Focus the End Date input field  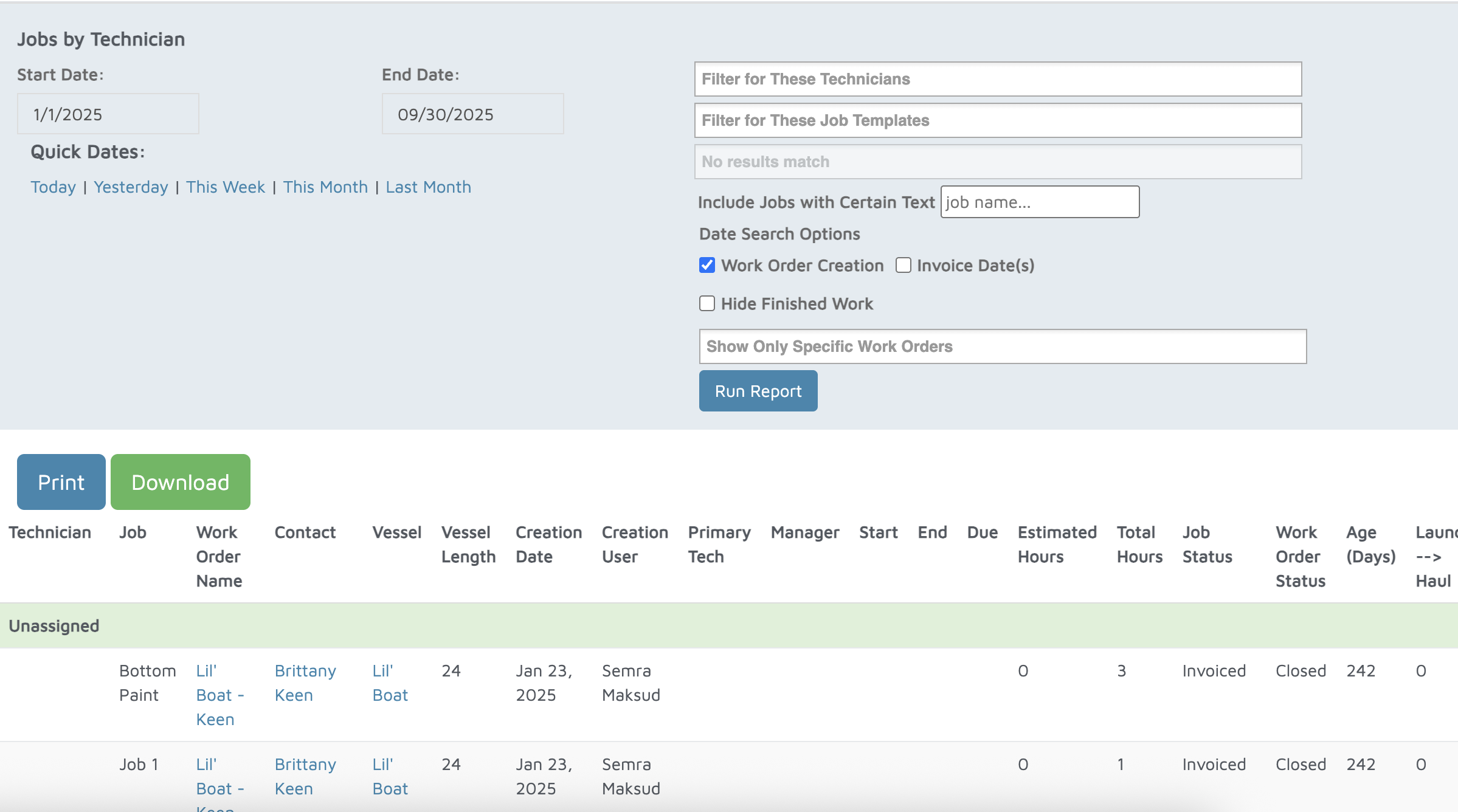click(x=472, y=114)
